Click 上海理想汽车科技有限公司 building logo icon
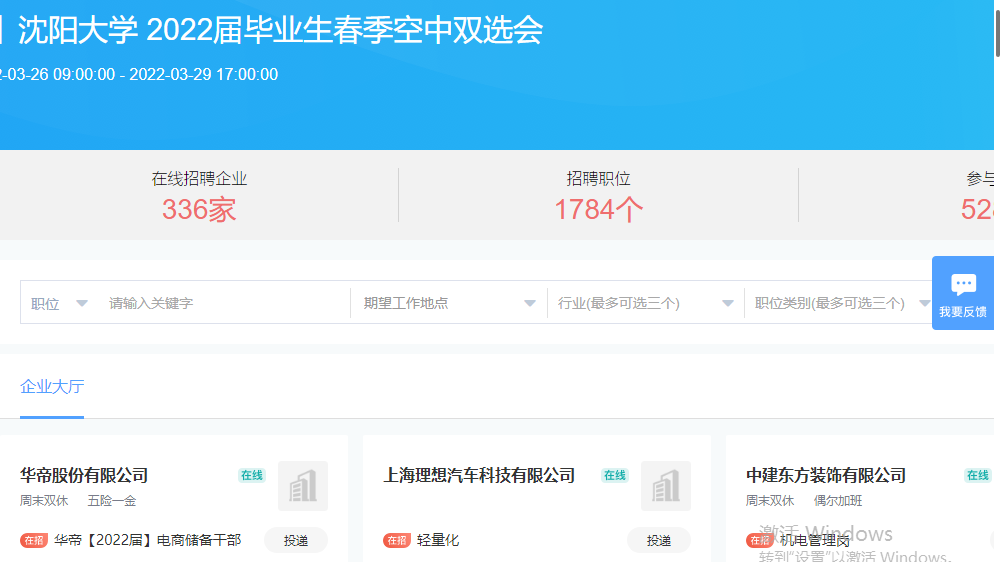The image size is (1002, 562). (666, 486)
